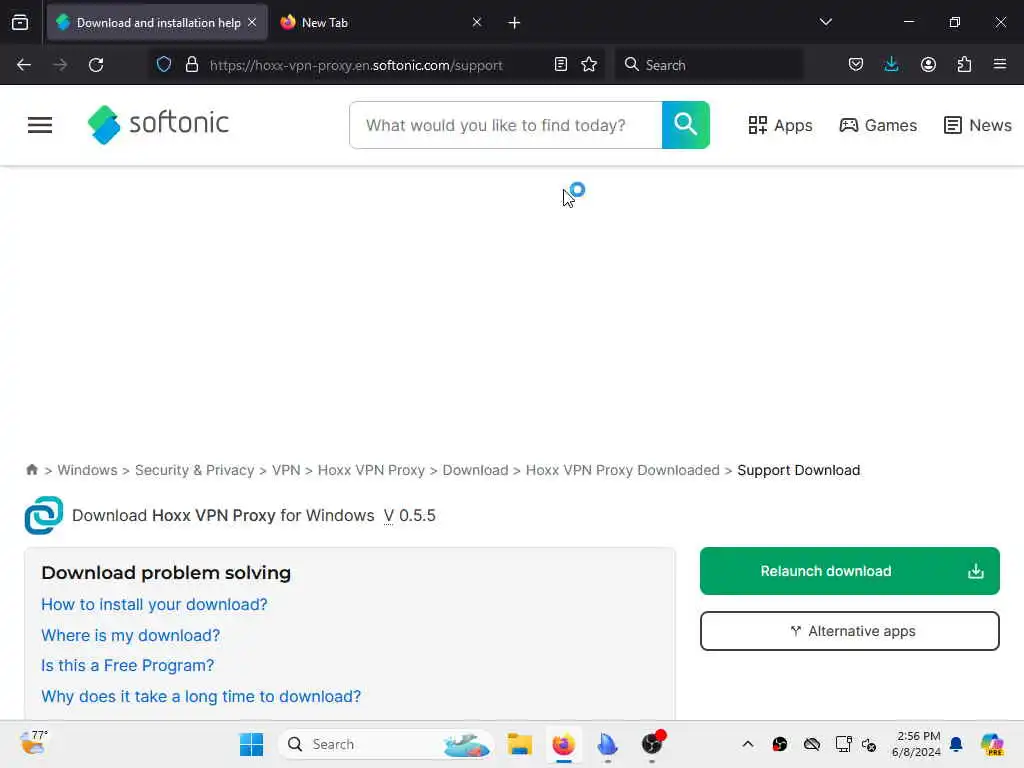This screenshot has height=768, width=1024.
Task: Close the New Tab tab
Action: coord(477,22)
